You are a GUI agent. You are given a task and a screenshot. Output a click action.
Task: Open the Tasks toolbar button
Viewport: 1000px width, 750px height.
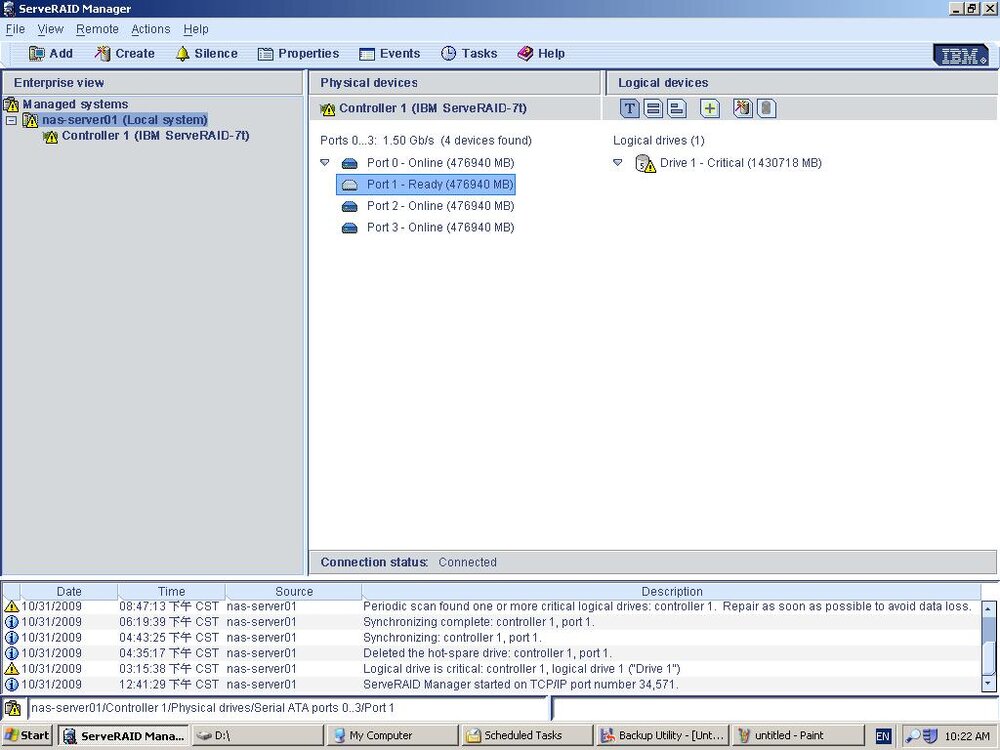click(469, 54)
